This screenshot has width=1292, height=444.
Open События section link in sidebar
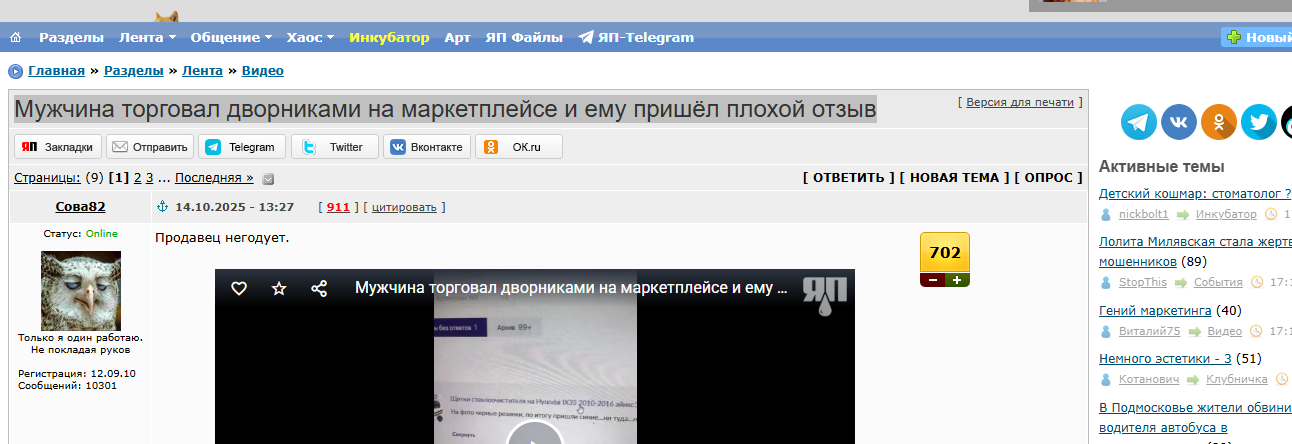click(x=1219, y=283)
